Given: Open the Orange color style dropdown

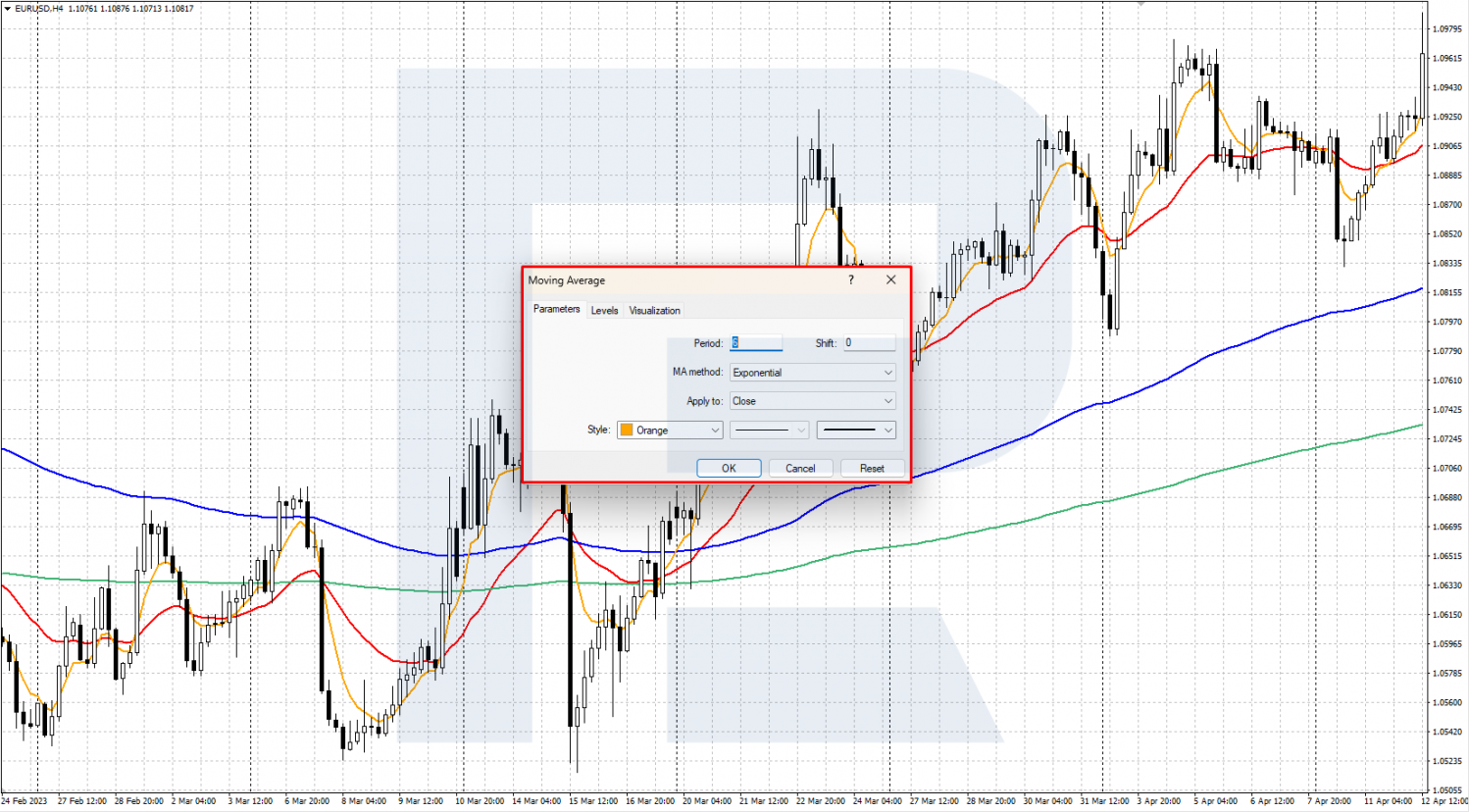Looking at the screenshot, I should click(x=670, y=430).
